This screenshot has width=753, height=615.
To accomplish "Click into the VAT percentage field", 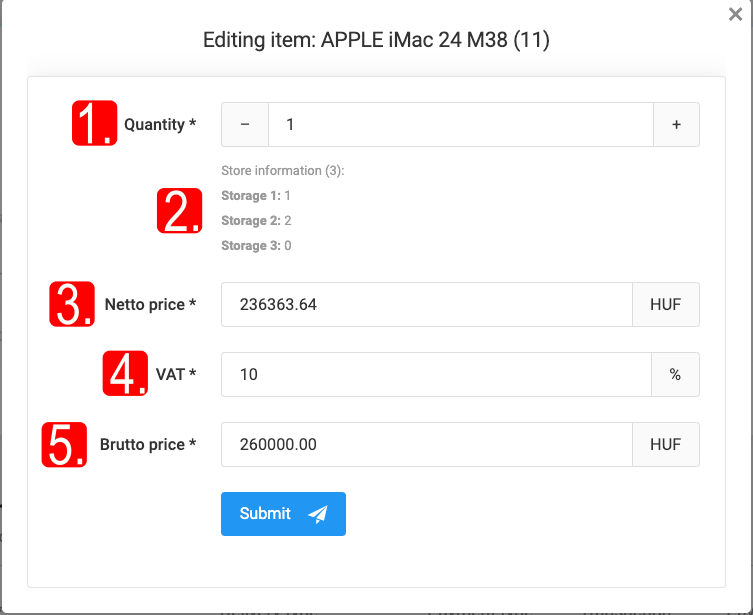I will coord(436,374).
